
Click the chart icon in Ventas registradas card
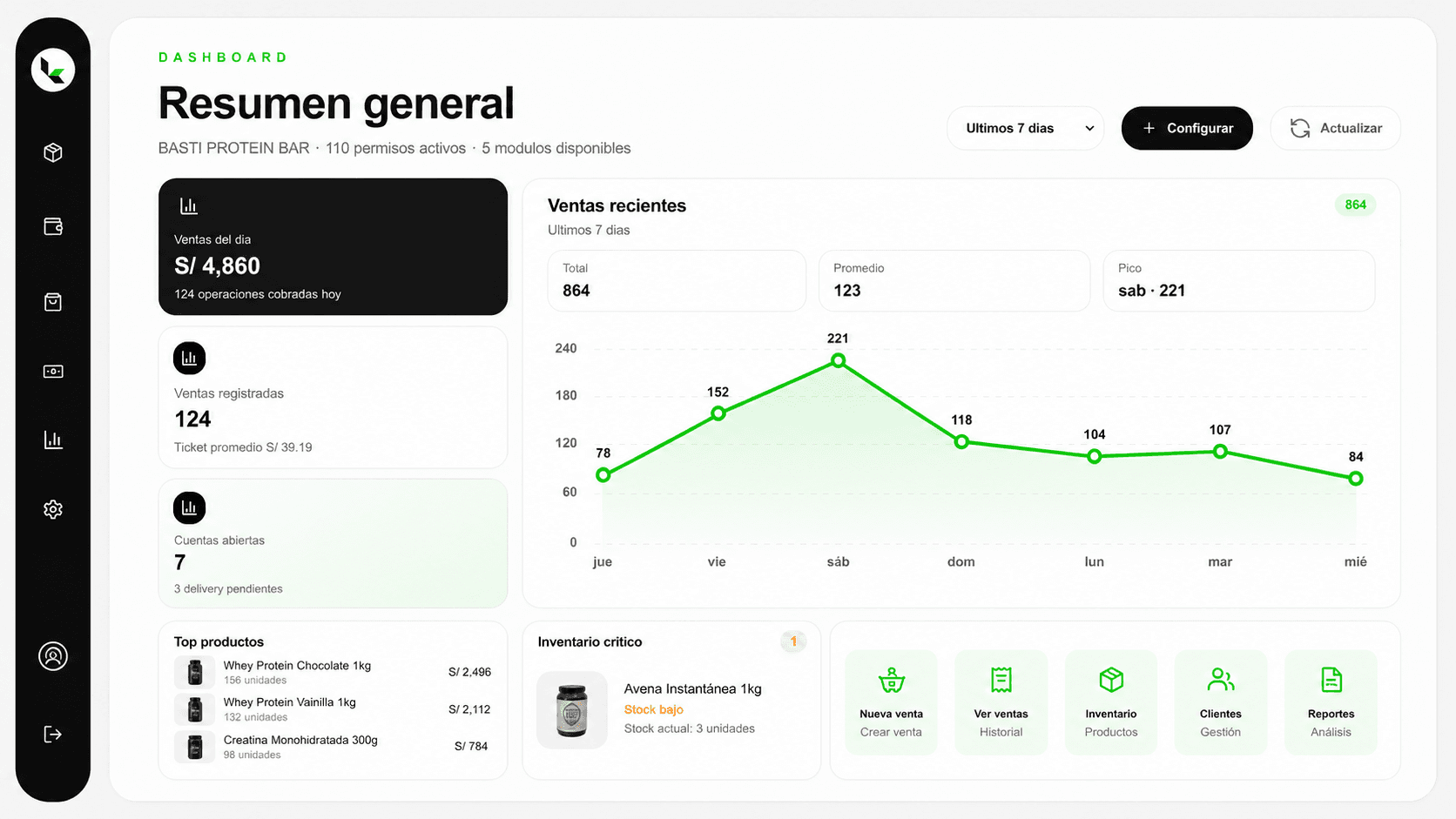(189, 358)
